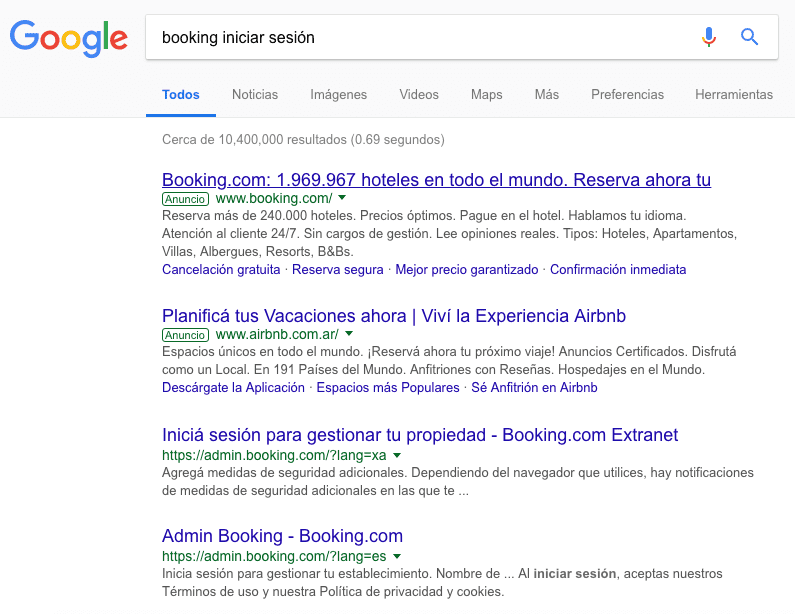This screenshot has height=614, width=795.
Task: Open Iniciá sesión Booking.com Extranet result
Action: pos(420,435)
